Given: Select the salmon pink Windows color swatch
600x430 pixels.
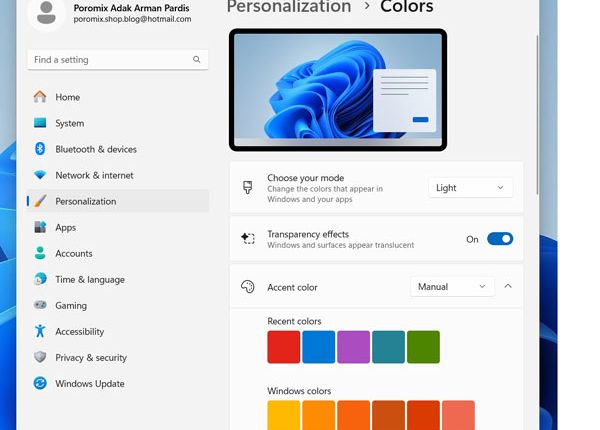Looking at the screenshot, I should point(458,415).
